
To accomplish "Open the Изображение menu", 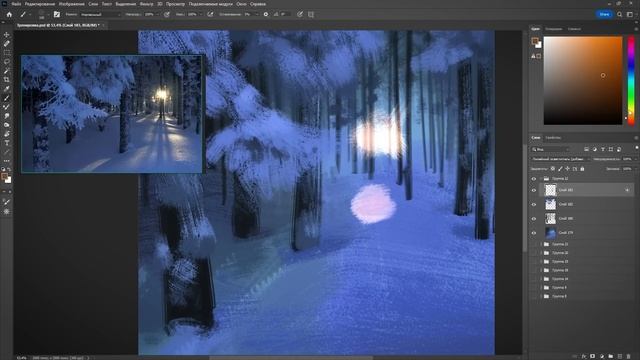I will click(71, 4).
